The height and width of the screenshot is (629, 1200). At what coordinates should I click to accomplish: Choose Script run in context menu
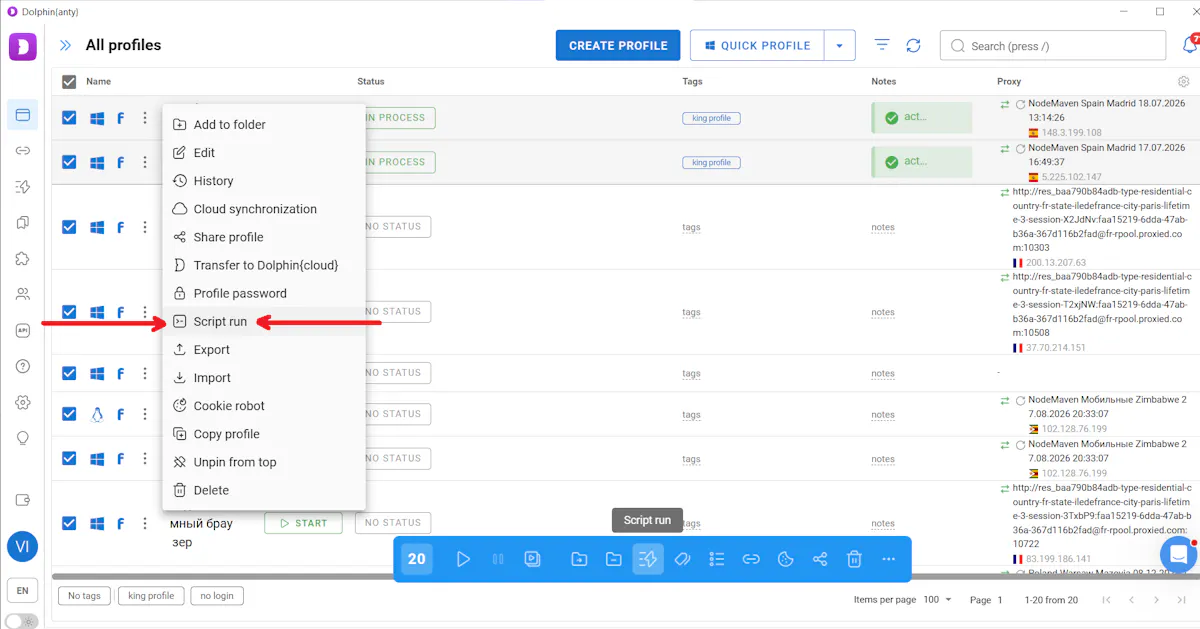(x=264, y=321)
